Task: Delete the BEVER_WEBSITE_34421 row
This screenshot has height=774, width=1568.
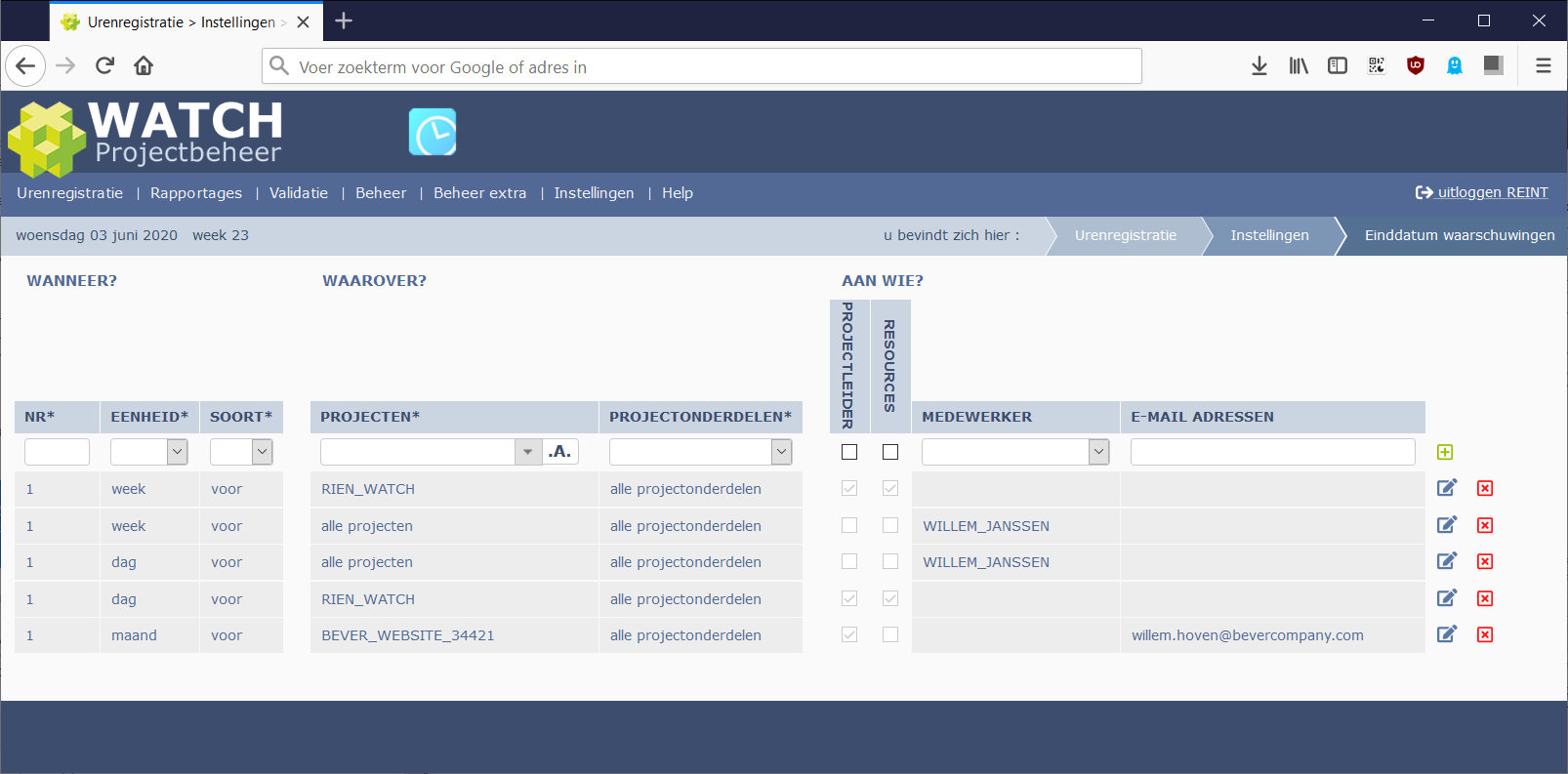Action: pos(1485,634)
